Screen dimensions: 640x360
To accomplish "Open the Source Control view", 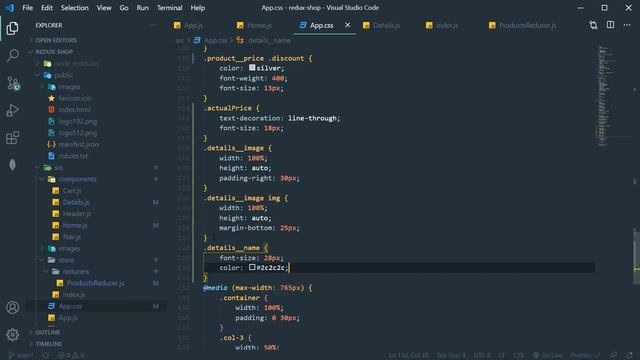I will (x=13, y=83).
